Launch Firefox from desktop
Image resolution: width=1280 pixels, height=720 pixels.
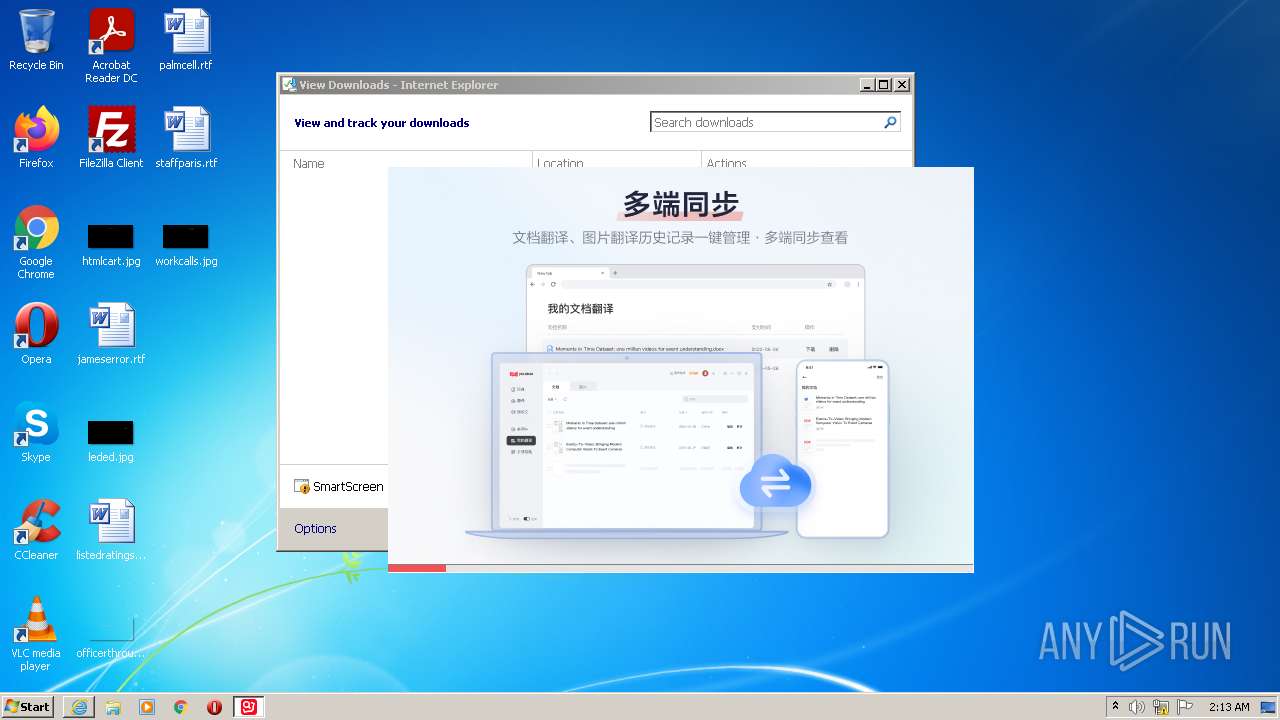(x=36, y=137)
